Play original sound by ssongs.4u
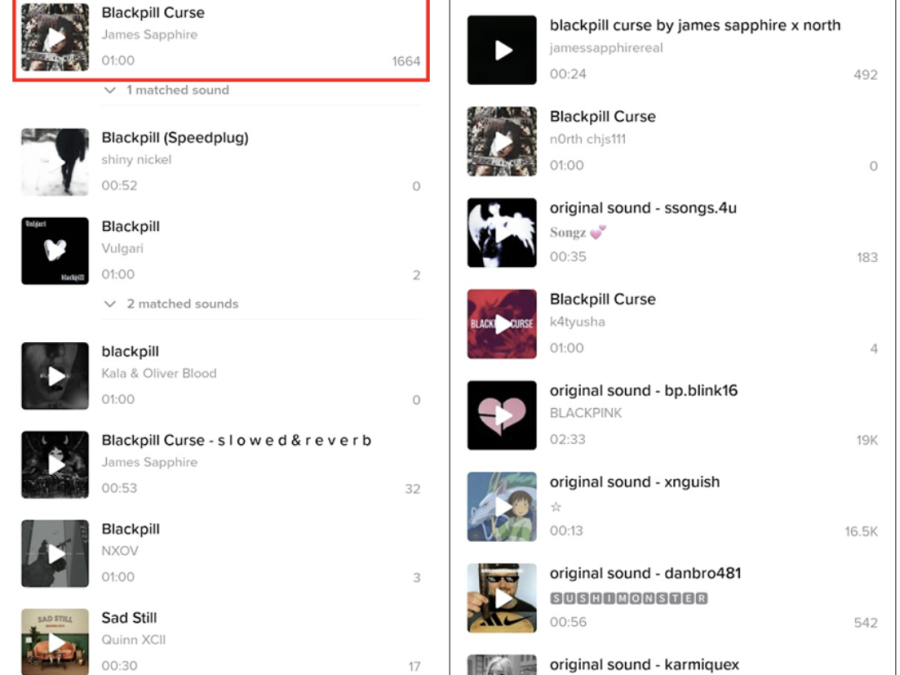The height and width of the screenshot is (675, 900). click(502, 232)
